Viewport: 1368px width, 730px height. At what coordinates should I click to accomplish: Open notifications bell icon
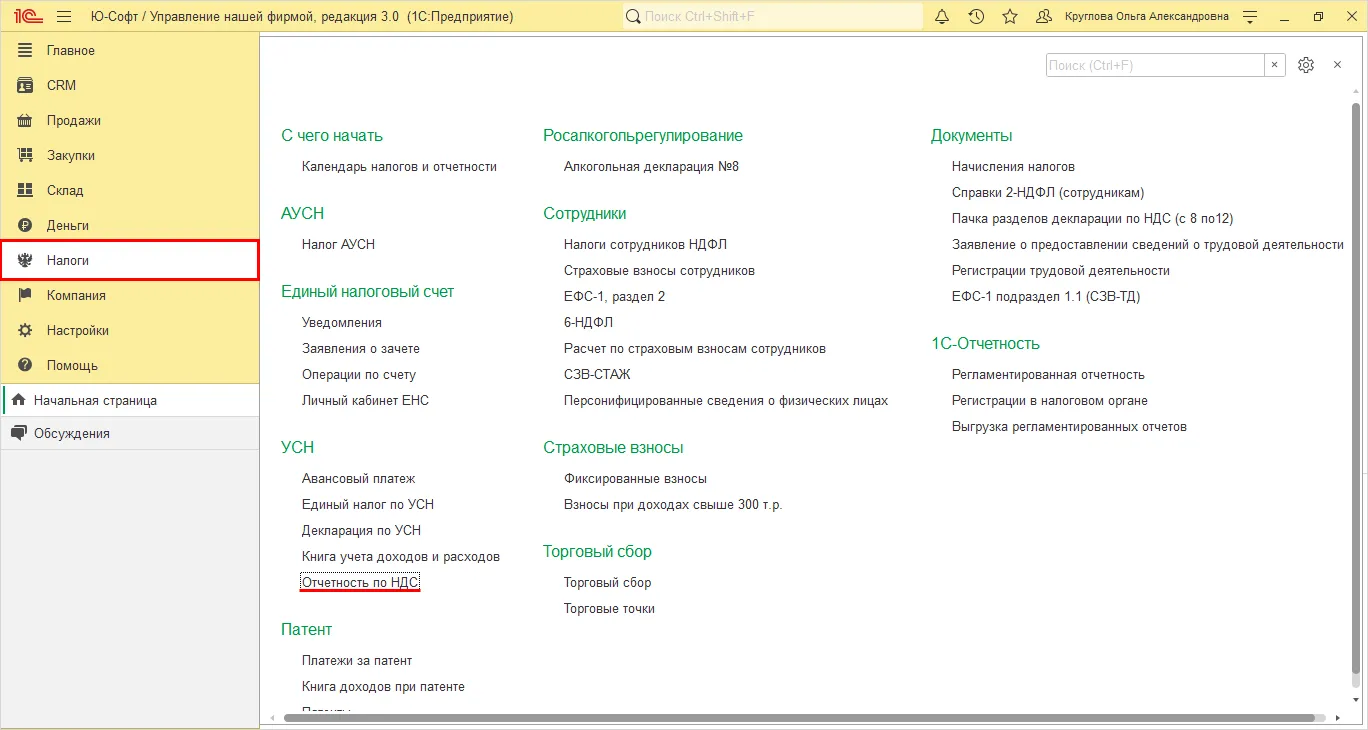click(942, 17)
